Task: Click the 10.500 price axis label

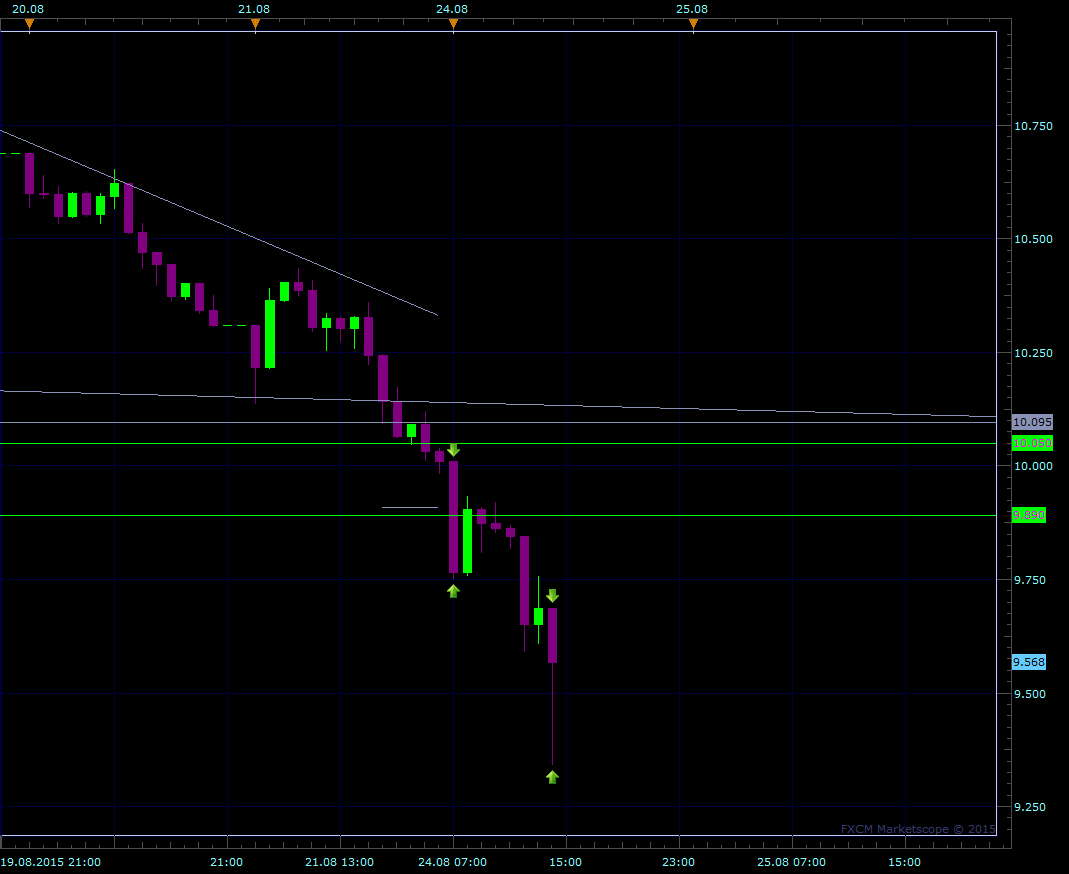Action: [1033, 239]
